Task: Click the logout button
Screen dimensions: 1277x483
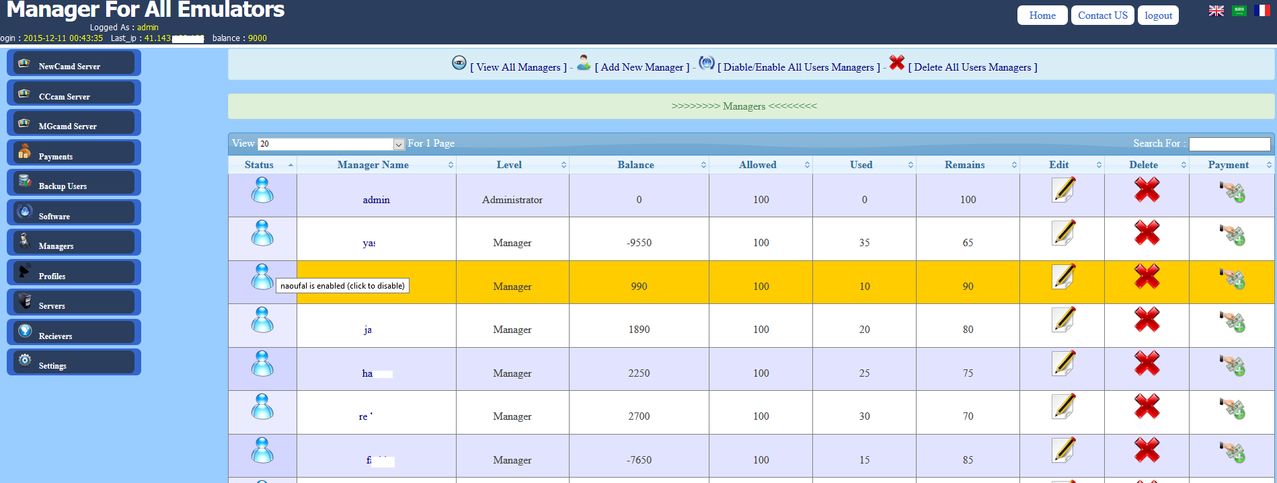Action: (1158, 16)
